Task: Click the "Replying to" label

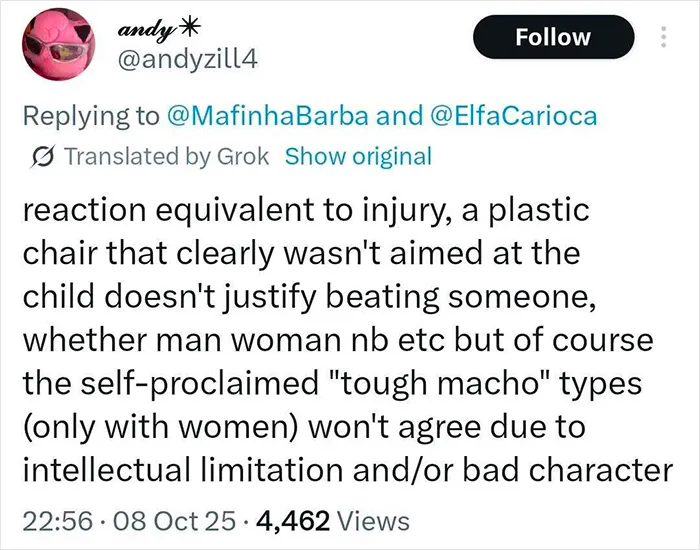Action: point(91,116)
